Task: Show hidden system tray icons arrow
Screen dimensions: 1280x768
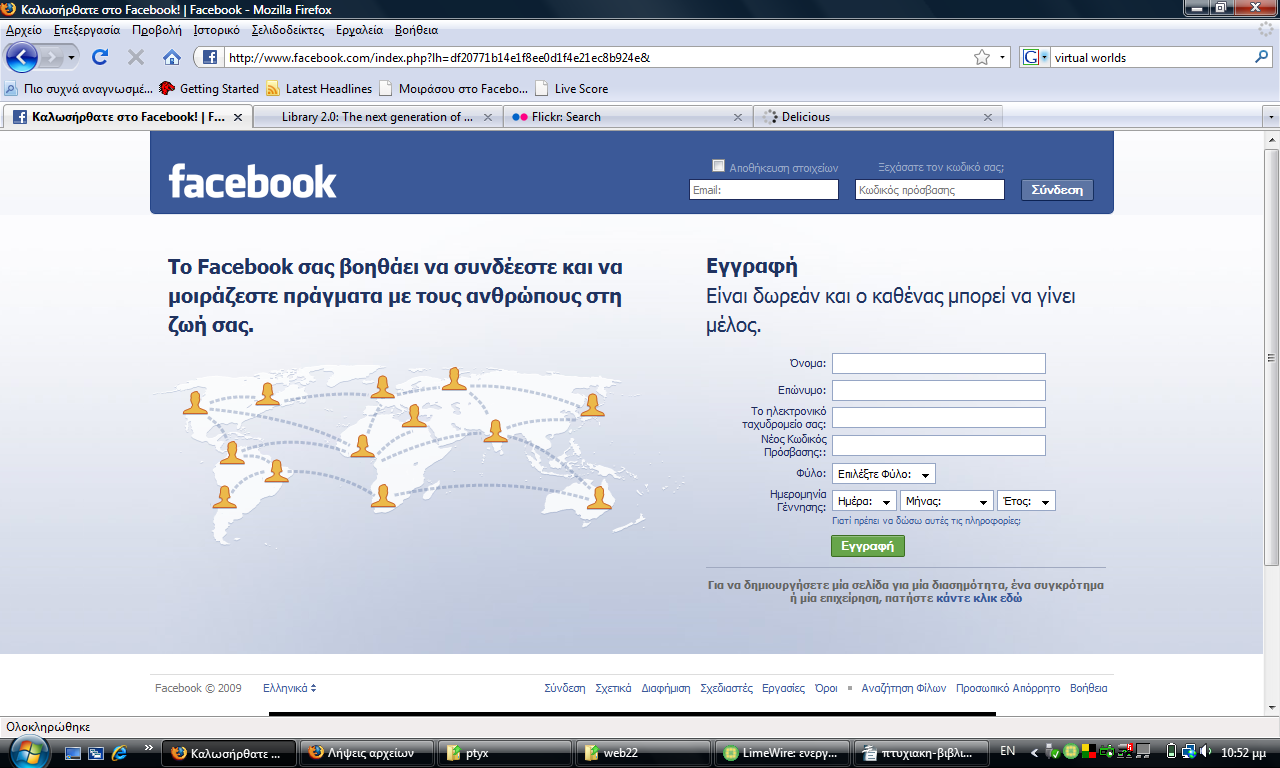Action: 1036,751
